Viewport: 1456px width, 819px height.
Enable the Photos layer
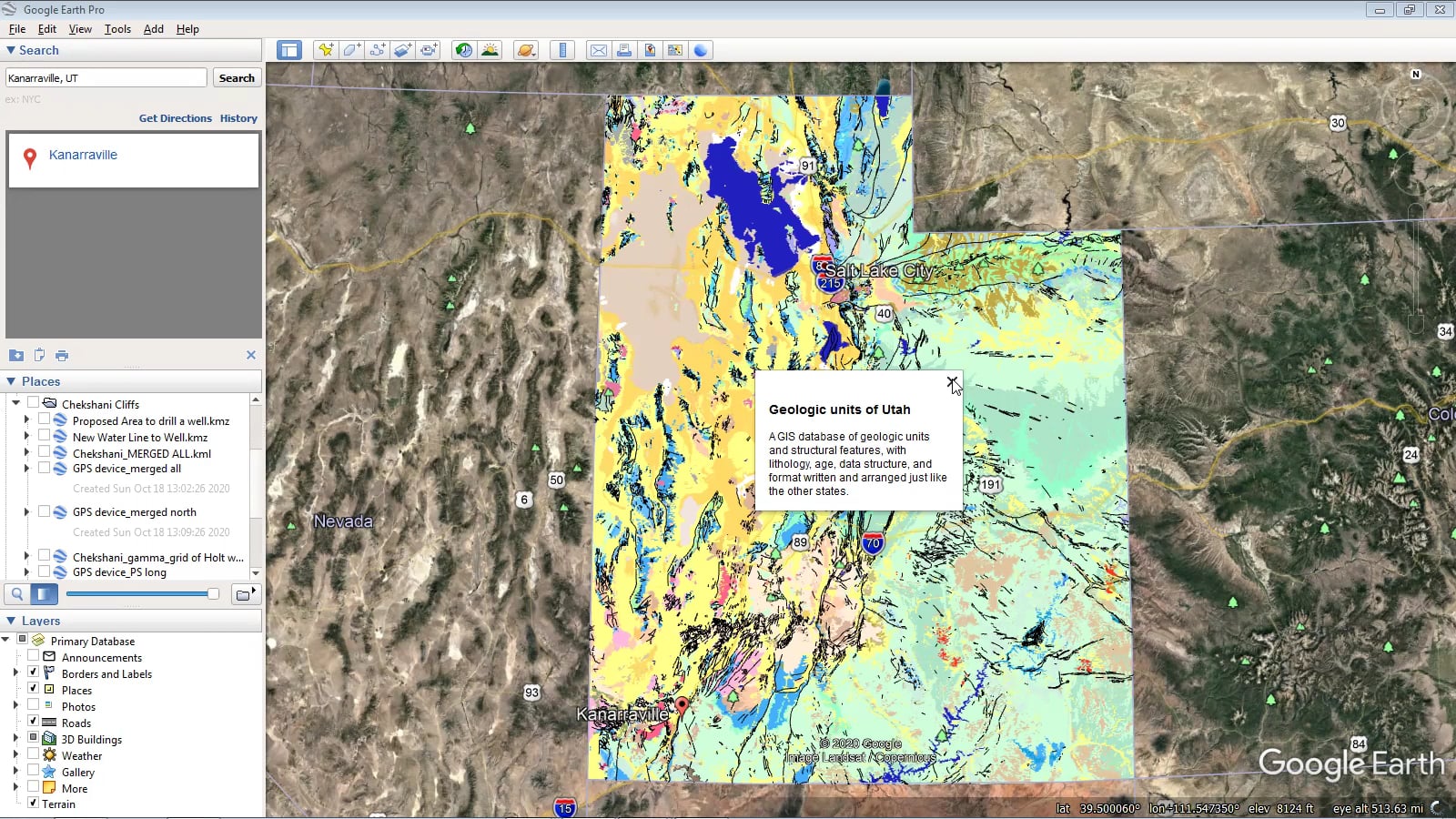click(33, 705)
